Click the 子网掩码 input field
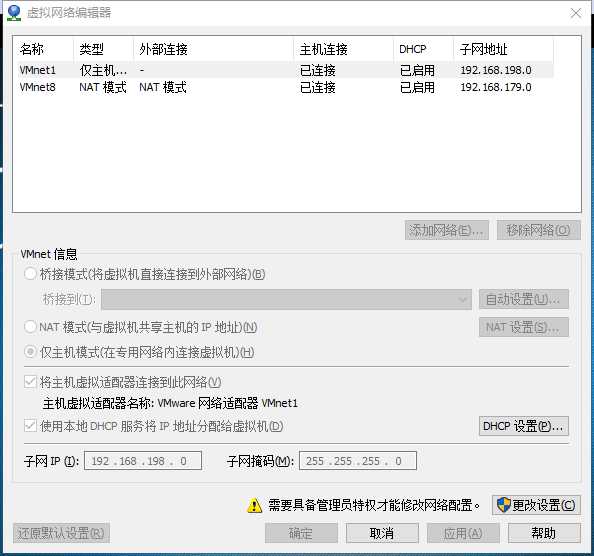The width and height of the screenshot is (594, 556). click(x=358, y=461)
